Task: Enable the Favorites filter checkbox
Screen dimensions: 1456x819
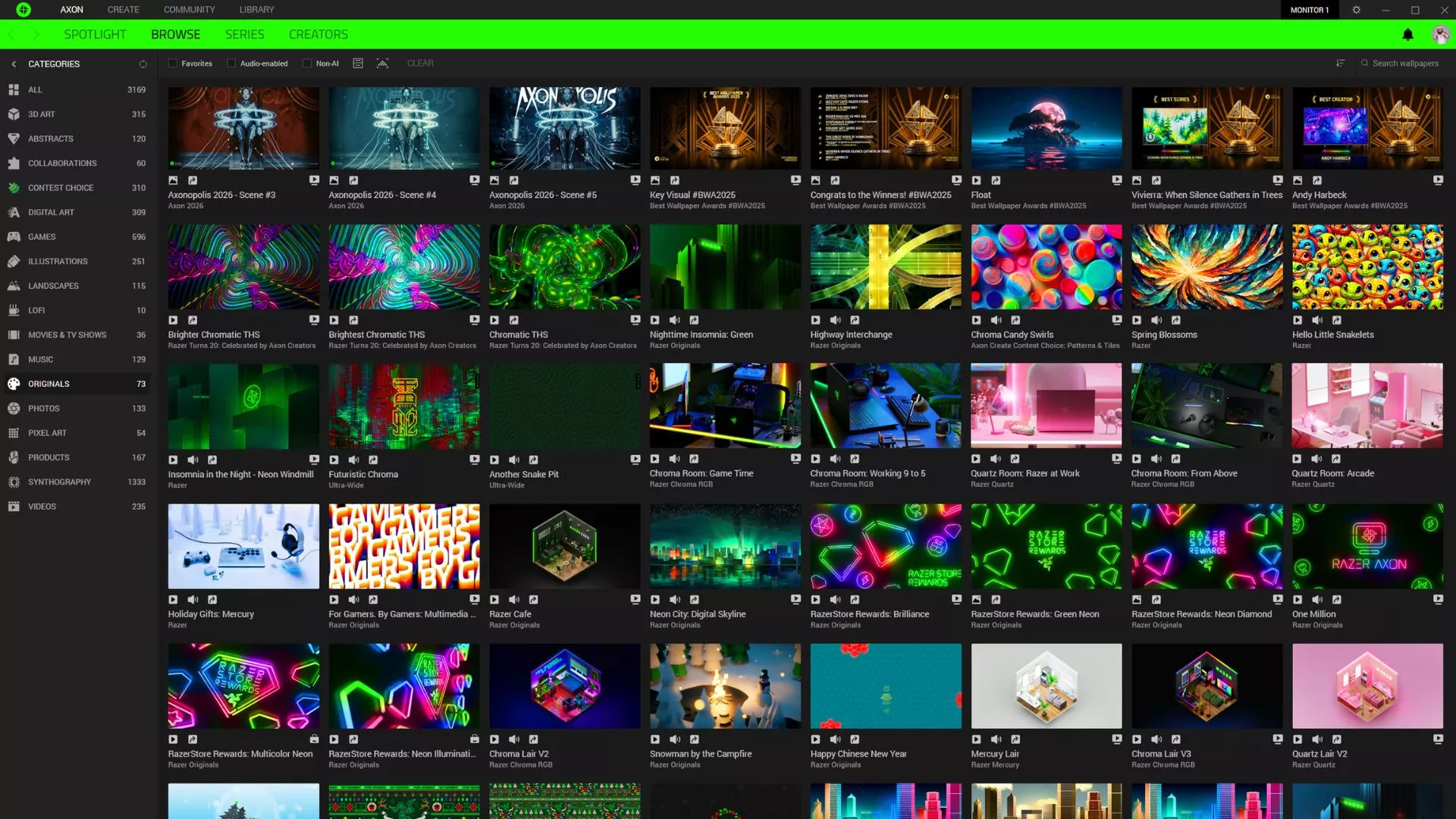Action: tap(173, 64)
